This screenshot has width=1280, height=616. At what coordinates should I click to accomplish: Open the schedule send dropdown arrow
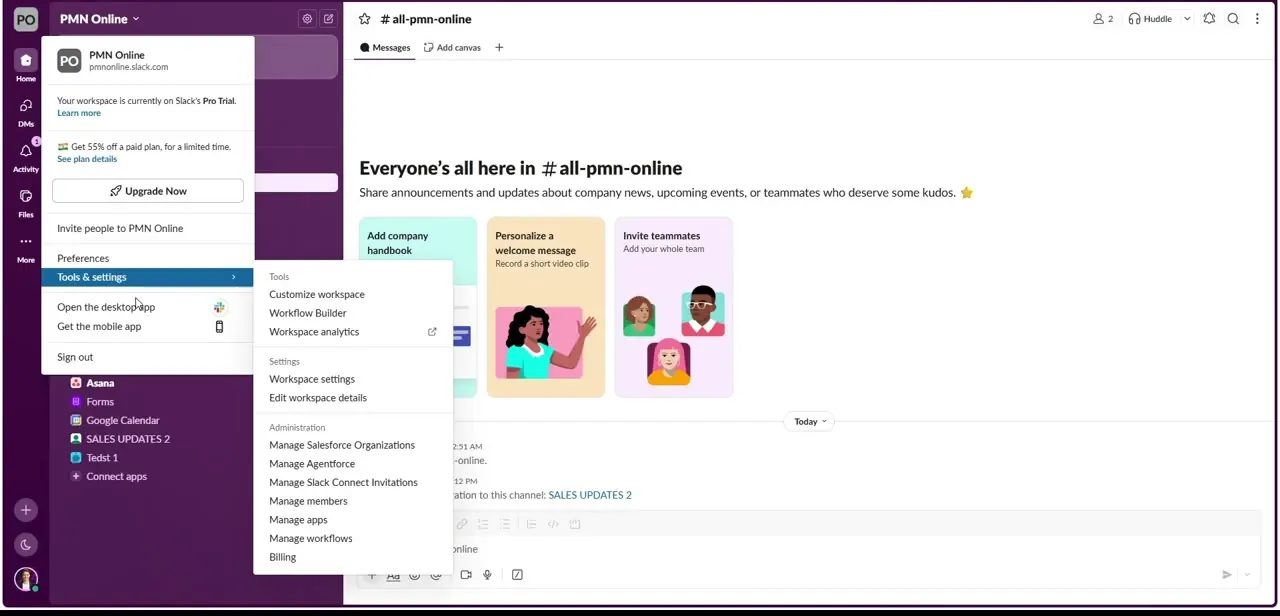1247,575
